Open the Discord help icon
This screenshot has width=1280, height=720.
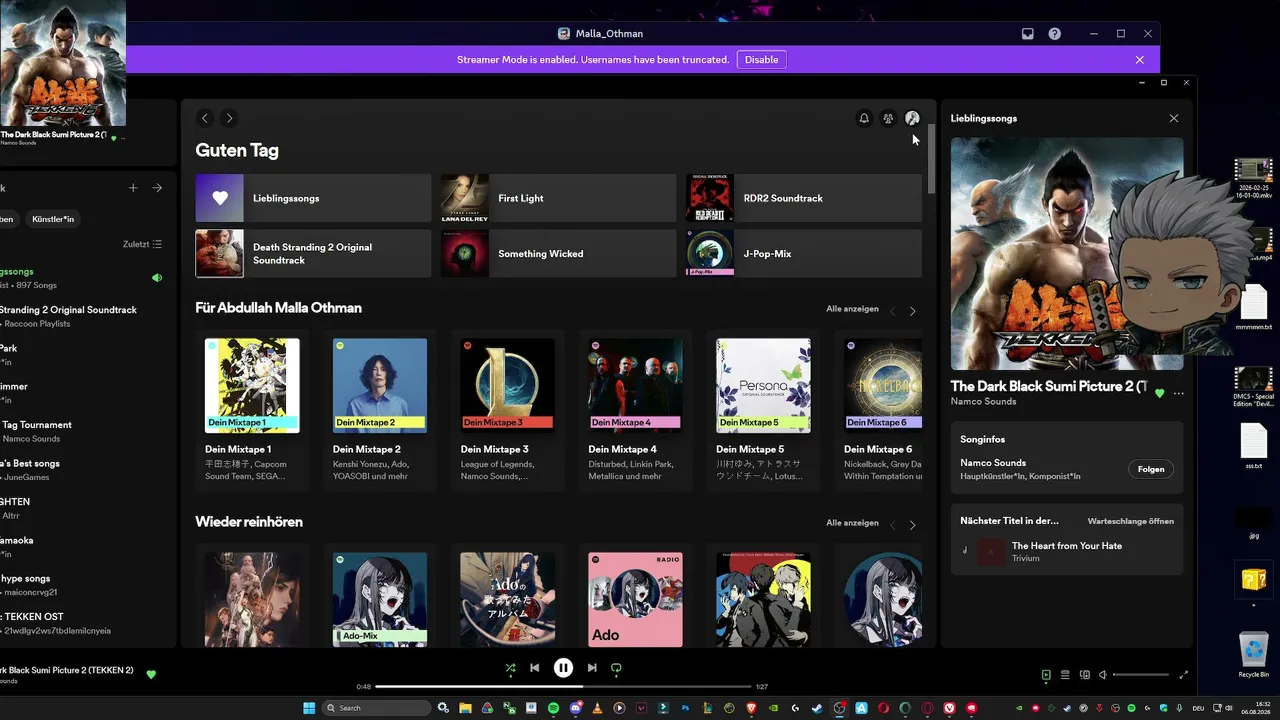(1054, 33)
